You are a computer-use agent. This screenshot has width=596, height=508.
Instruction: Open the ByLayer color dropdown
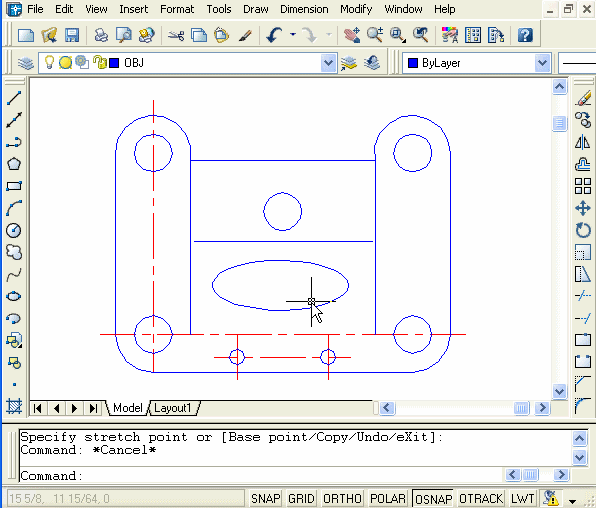542,63
